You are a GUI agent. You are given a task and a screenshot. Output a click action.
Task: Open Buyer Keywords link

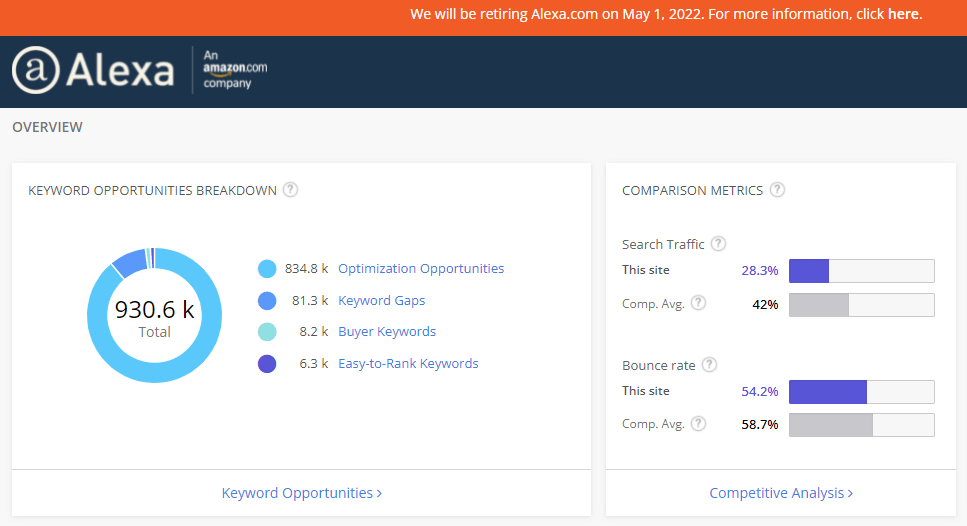pos(387,332)
